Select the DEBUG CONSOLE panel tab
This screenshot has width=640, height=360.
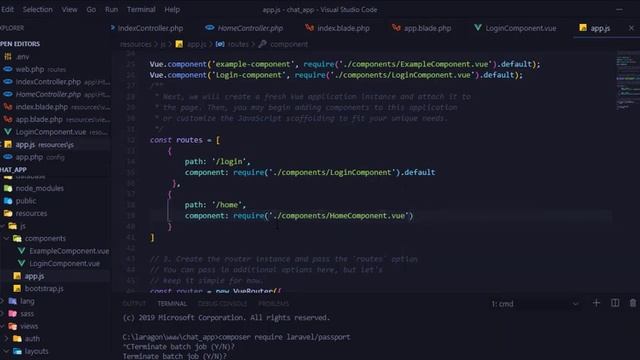pos(222,304)
